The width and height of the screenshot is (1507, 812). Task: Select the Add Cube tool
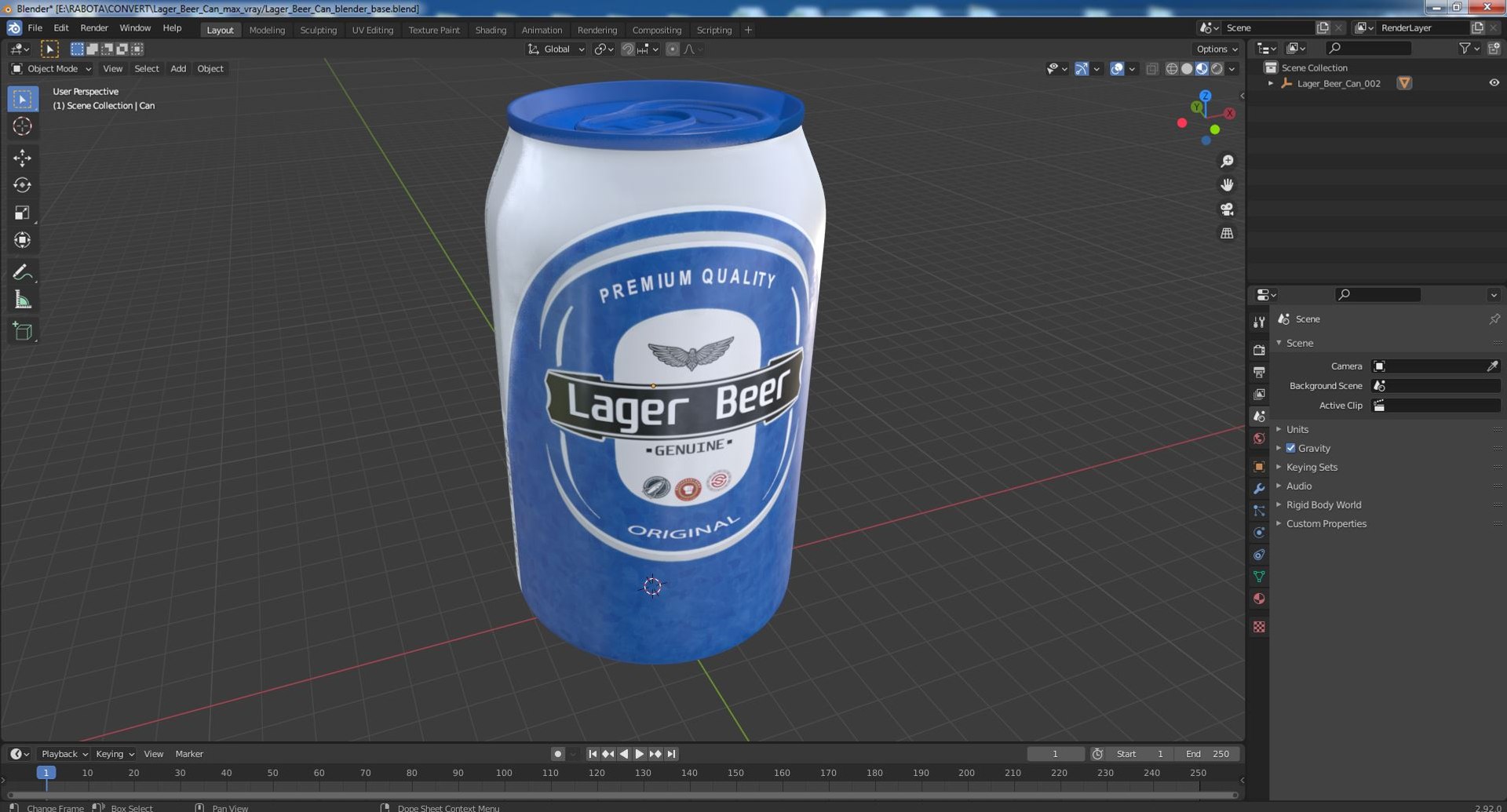tap(22, 331)
